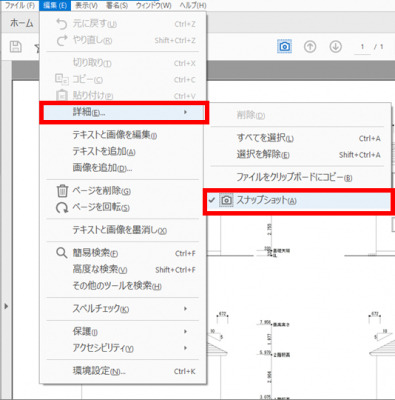Expand the 保護 submenu

tap(122, 331)
